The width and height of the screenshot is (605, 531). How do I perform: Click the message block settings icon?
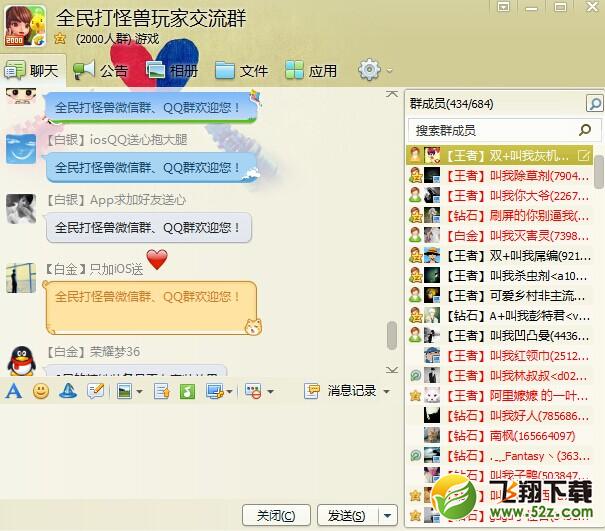point(253,391)
